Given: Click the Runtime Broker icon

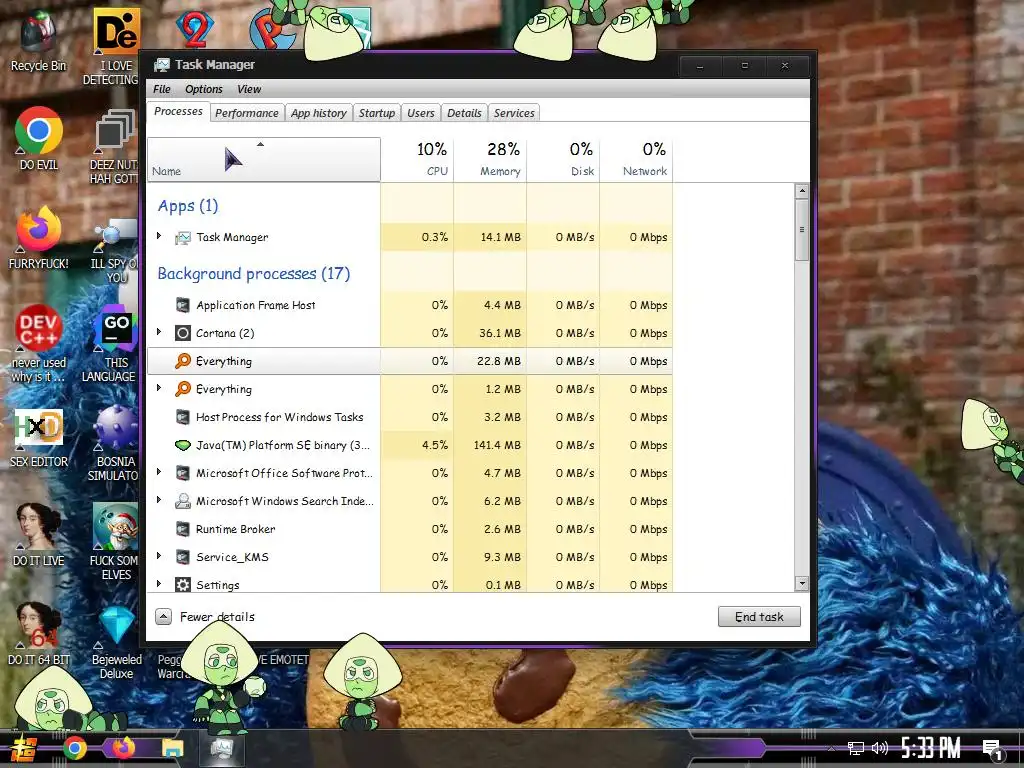Looking at the screenshot, I should coord(183,529).
